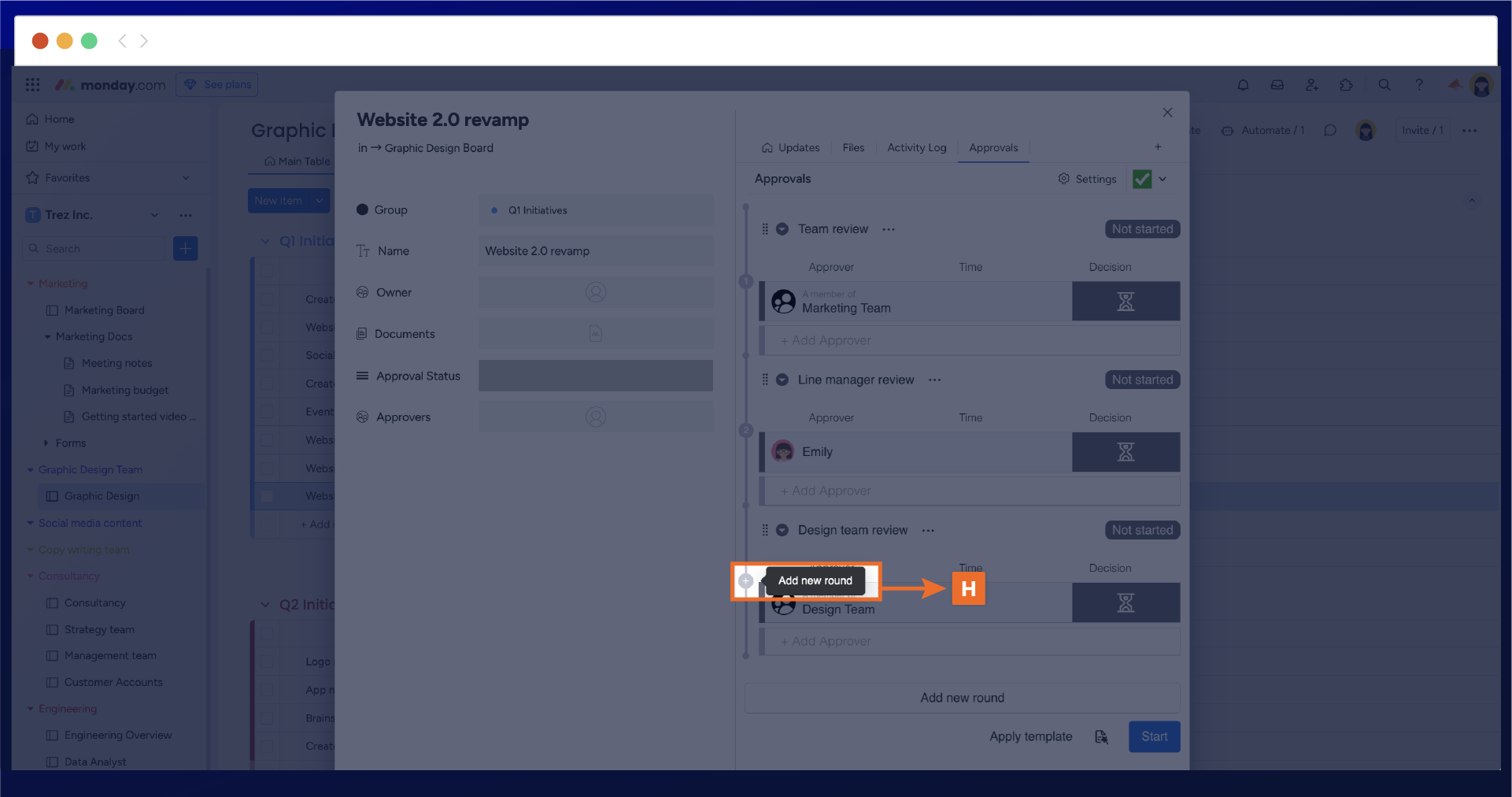
Task: Open dropdown arrow next to green checkmark
Action: tap(1163, 179)
